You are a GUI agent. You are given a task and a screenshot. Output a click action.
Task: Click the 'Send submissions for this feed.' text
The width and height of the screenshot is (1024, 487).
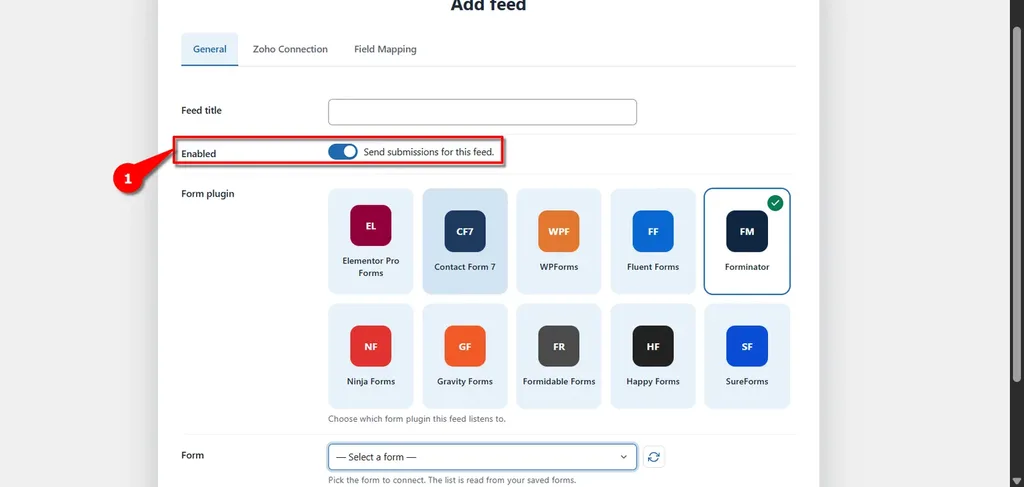(428, 152)
